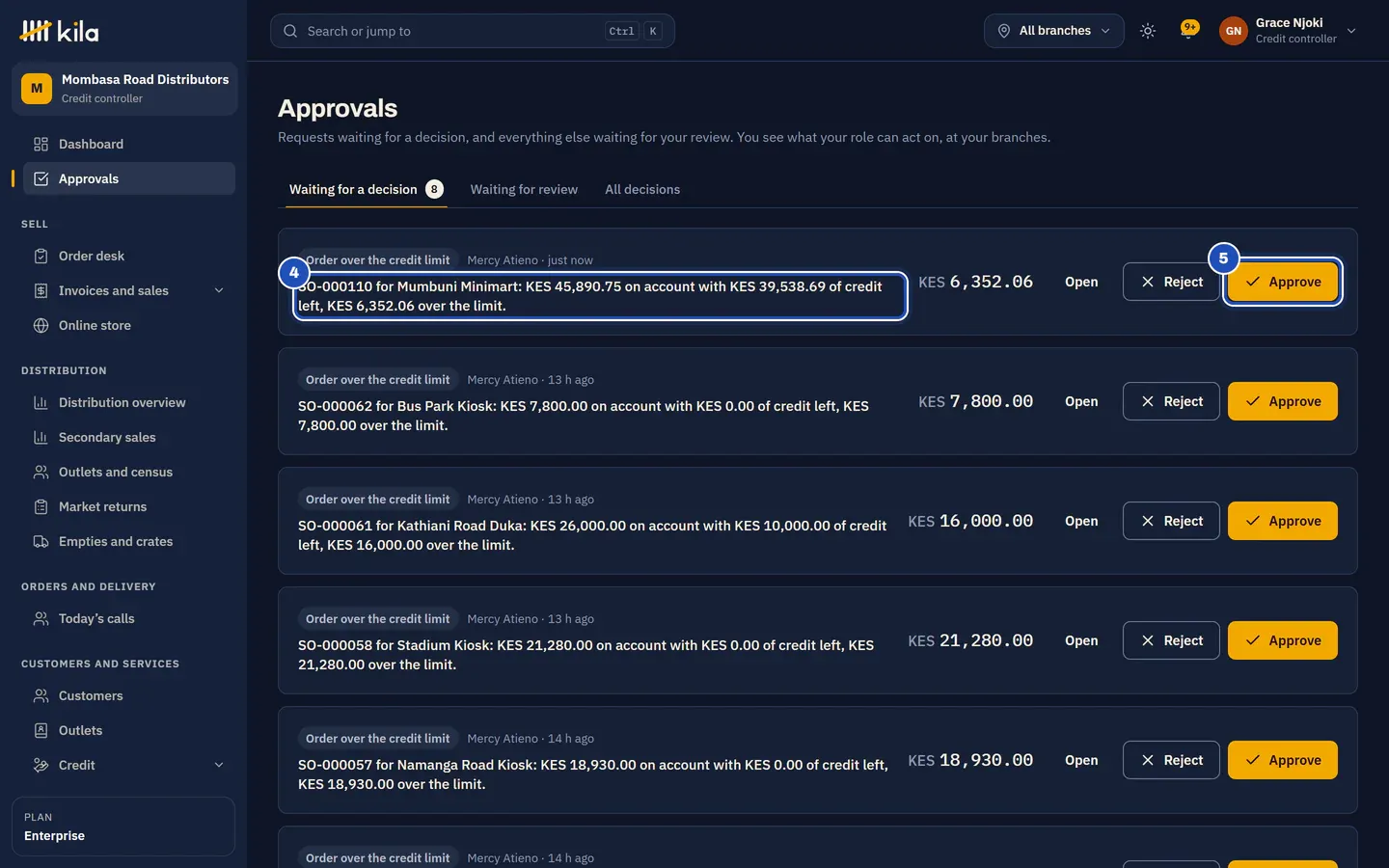Reject order SO-000061 for Kathiani Road Duka
This screenshot has height=868, width=1389.
[x=1171, y=522]
